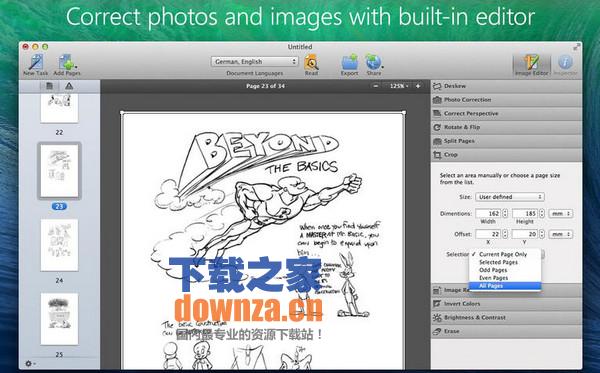Click the Brightness & Contrast sun icon
The width and height of the screenshot is (600, 373).
(437, 318)
